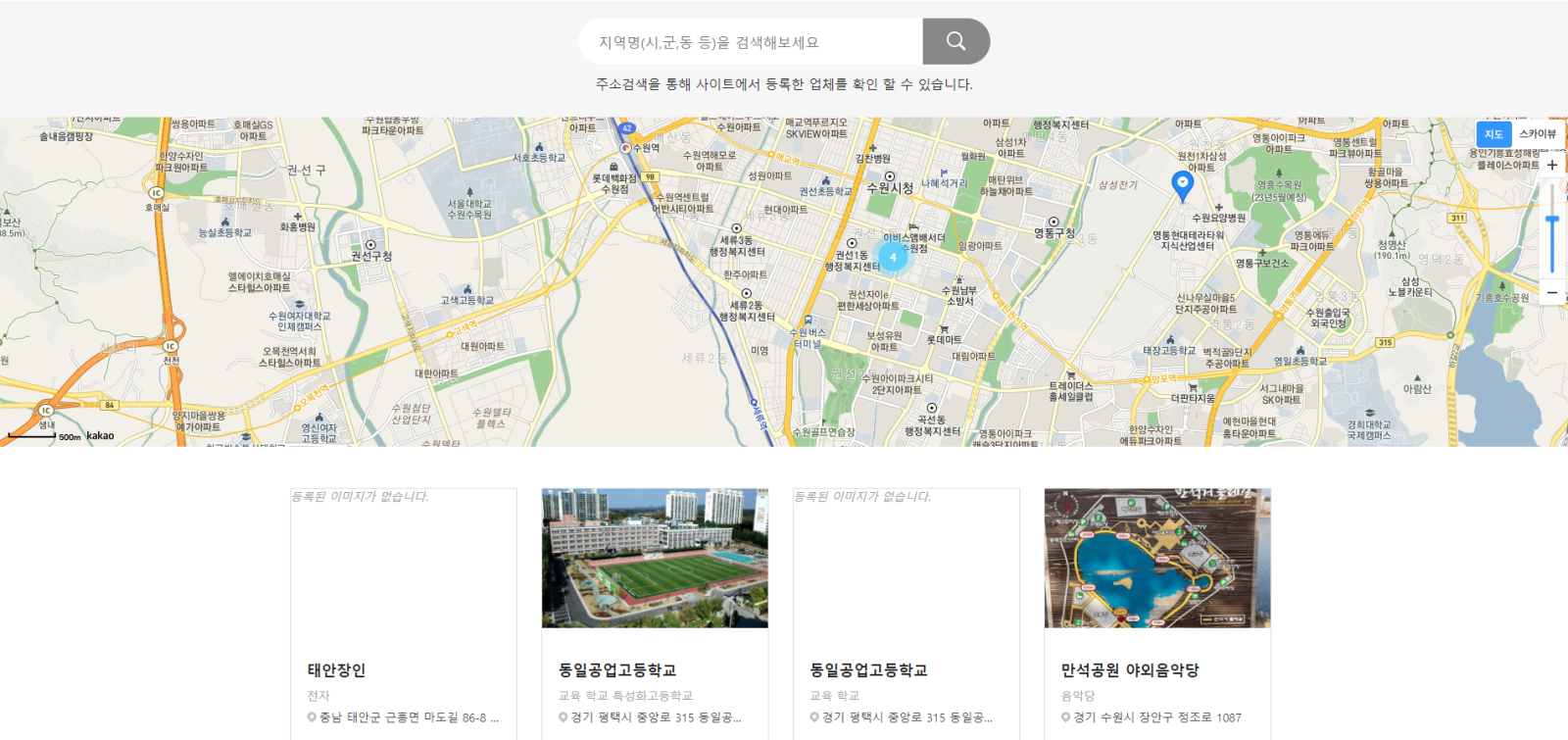
Task: Open the school soccer field photo
Action: 655,558
